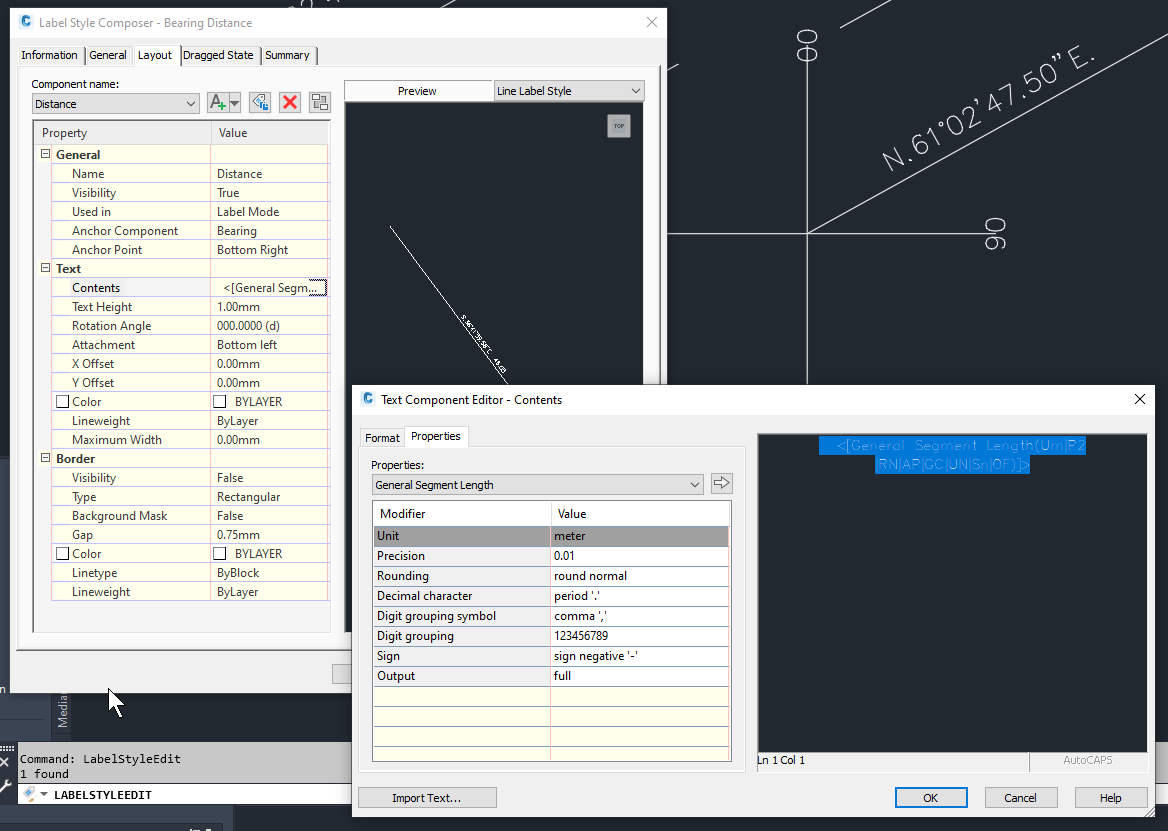Click the TOP view indicator in the preview
Screen dimensions: 1168x831
tap(619, 126)
